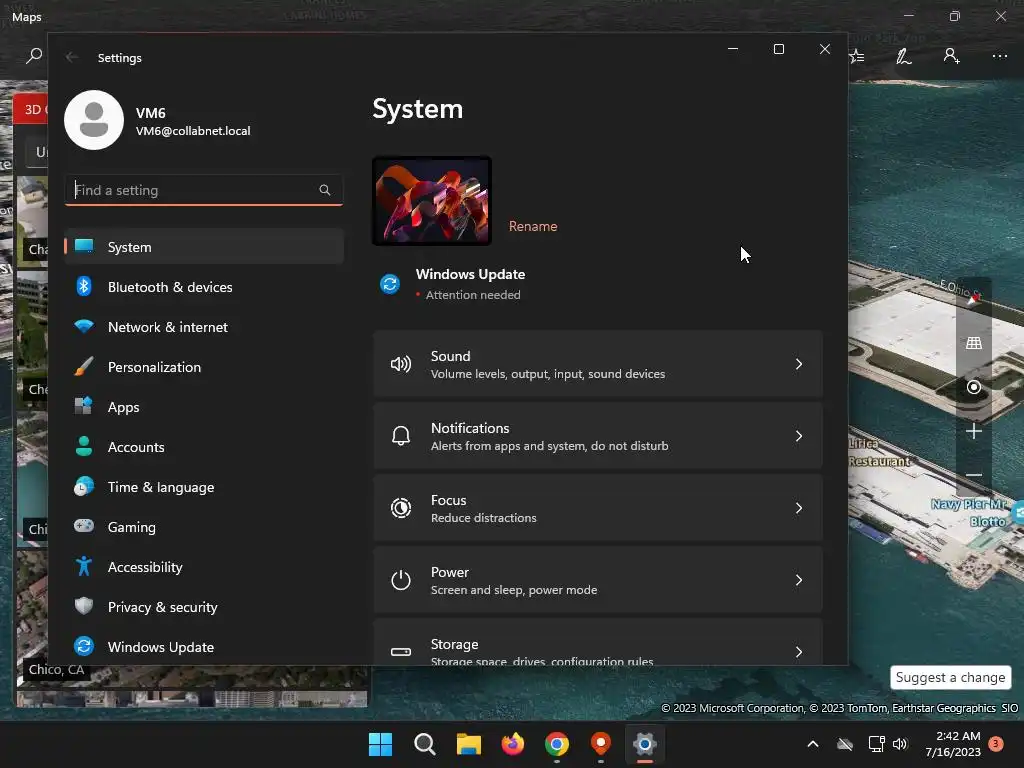
Task: Open Apps settings category
Action: 204,407
